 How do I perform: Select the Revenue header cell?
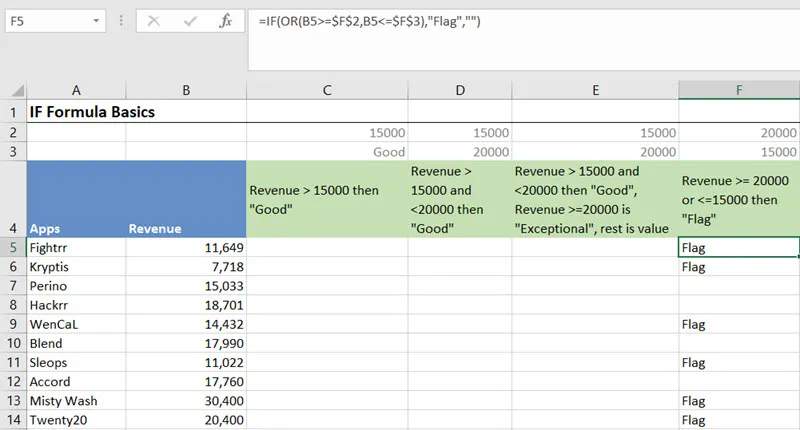(185, 228)
